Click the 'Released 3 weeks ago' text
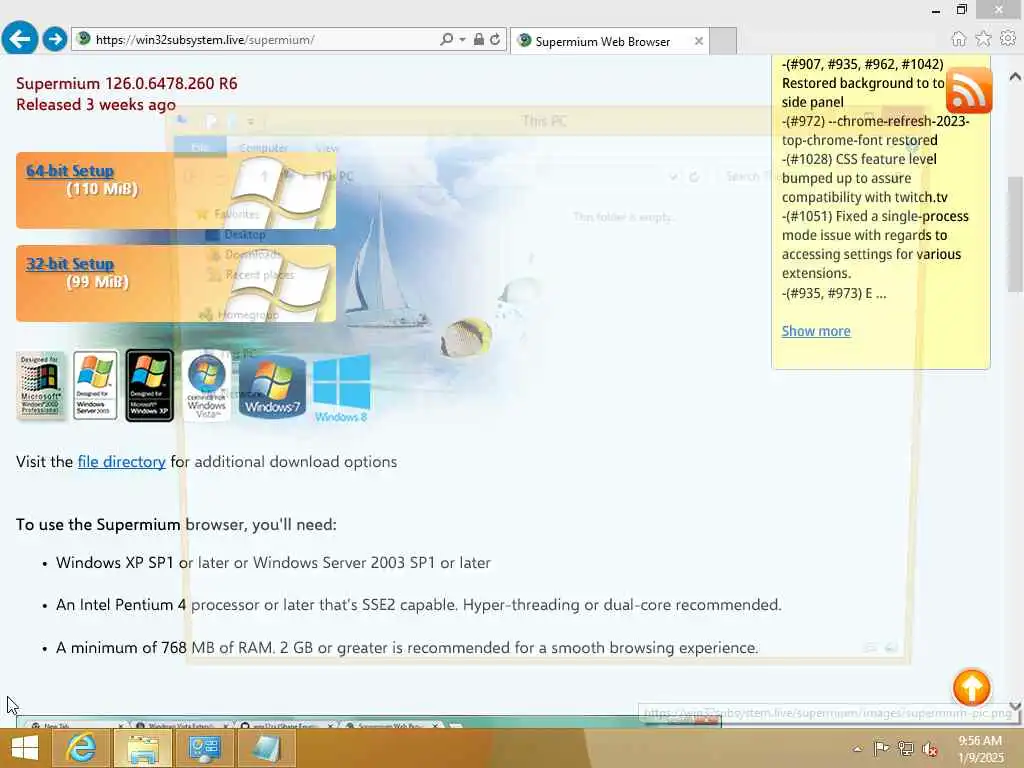Image resolution: width=1024 pixels, height=768 pixels. [96, 104]
